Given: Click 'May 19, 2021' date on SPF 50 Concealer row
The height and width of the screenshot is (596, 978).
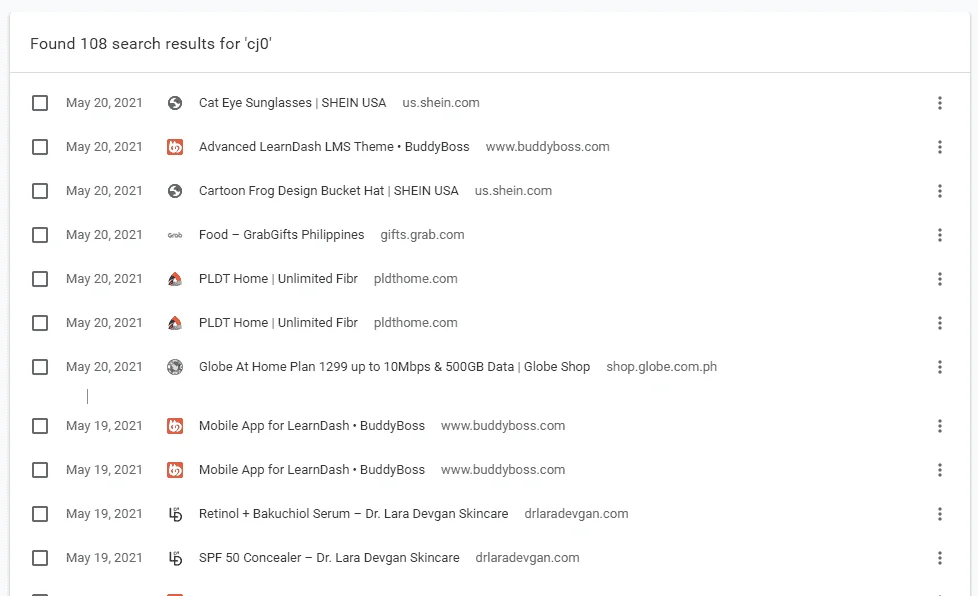Looking at the screenshot, I should click(x=104, y=558).
